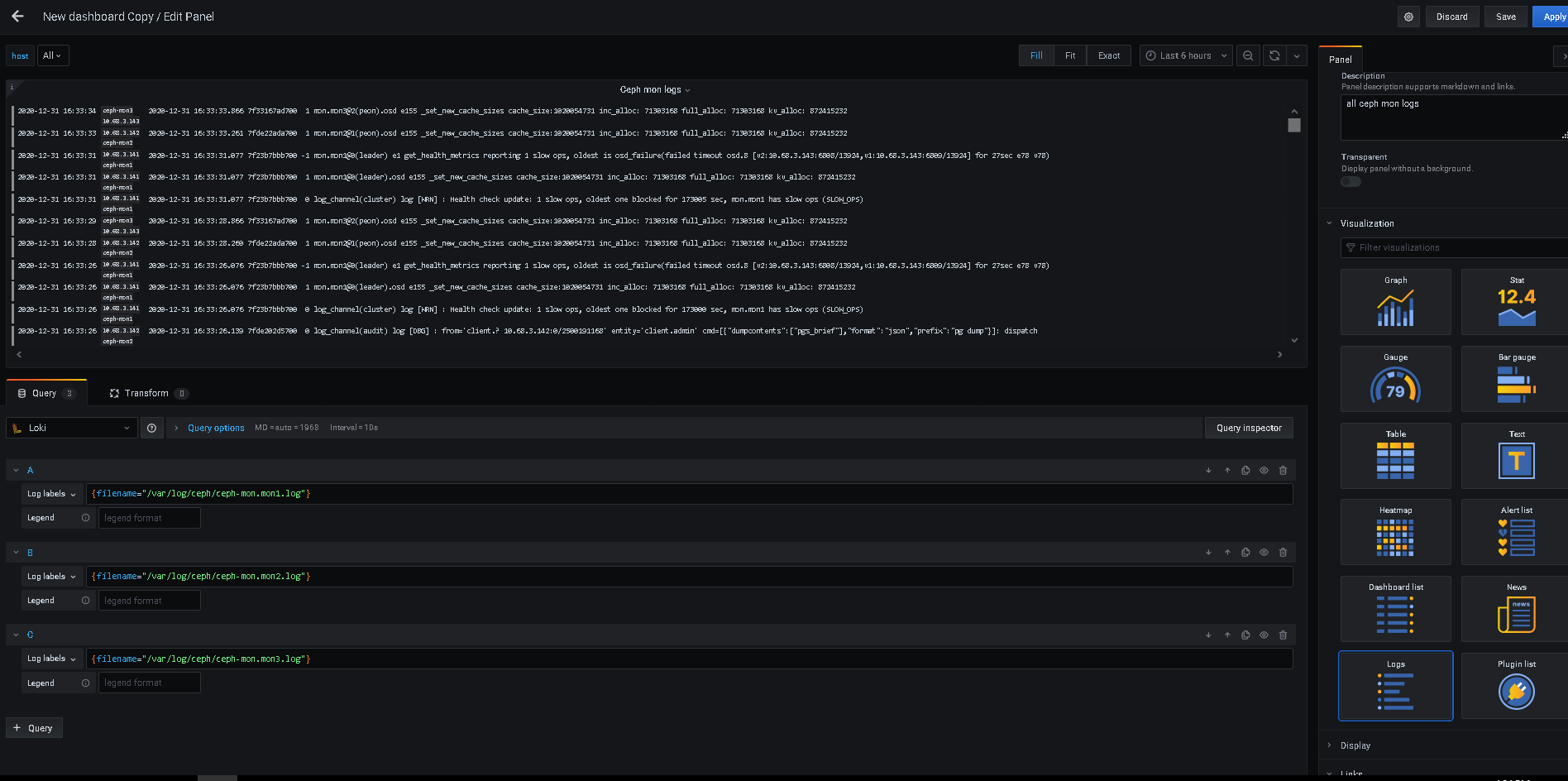Select the Heatmap visualization thumbnail
This screenshot has width=1568, height=781.
click(x=1395, y=532)
